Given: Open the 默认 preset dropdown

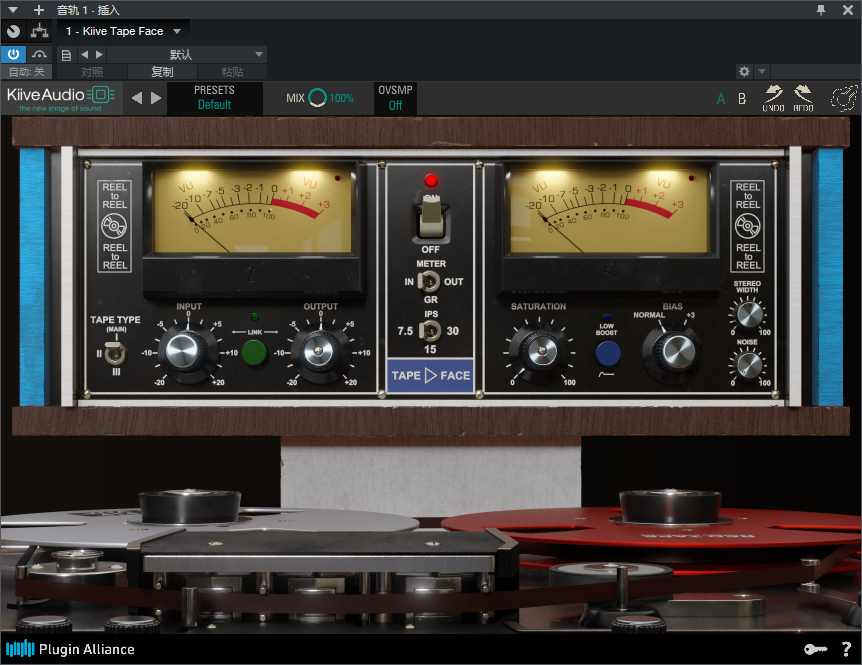Looking at the screenshot, I should click(187, 54).
